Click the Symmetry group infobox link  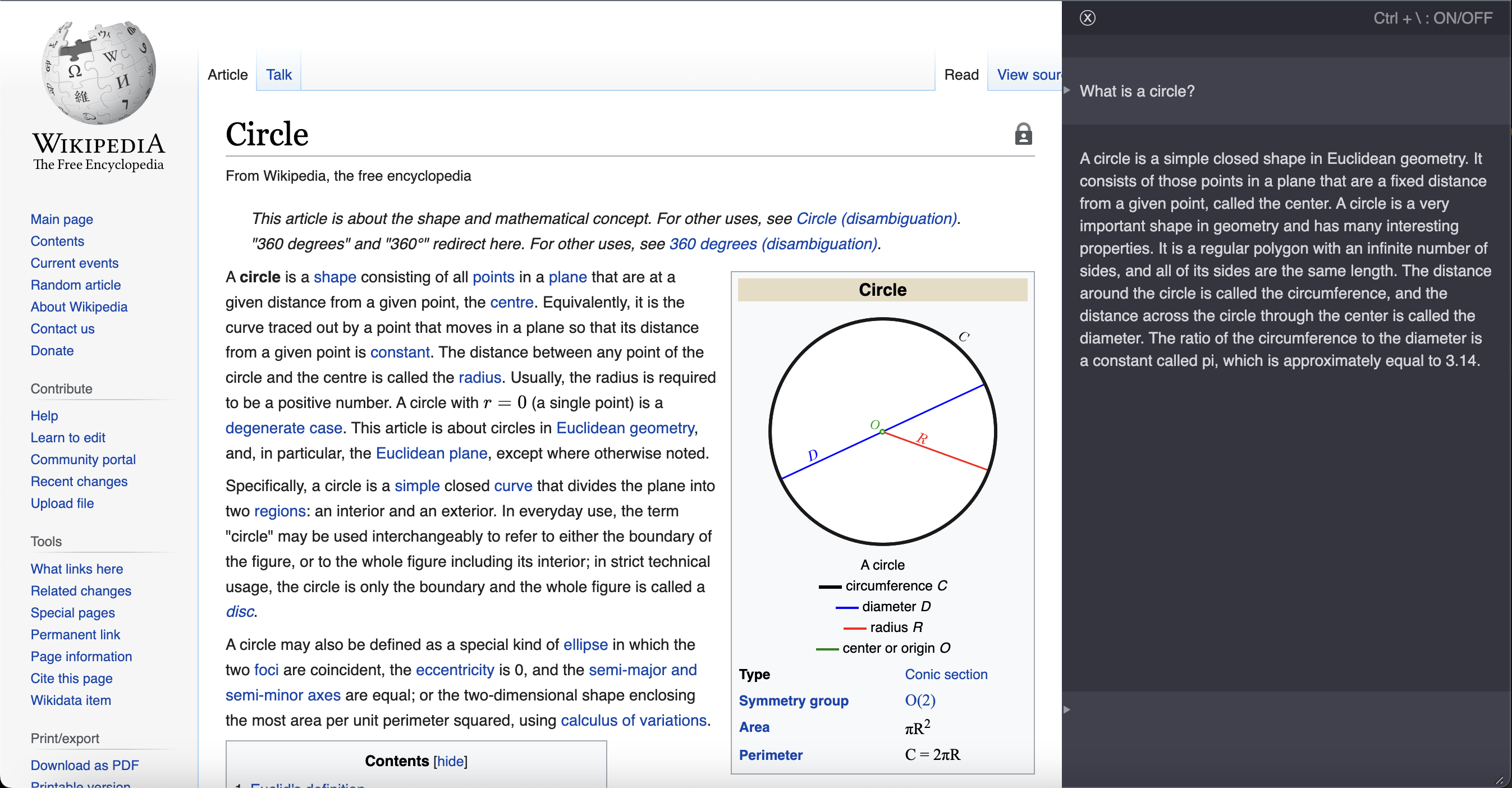[793, 700]
